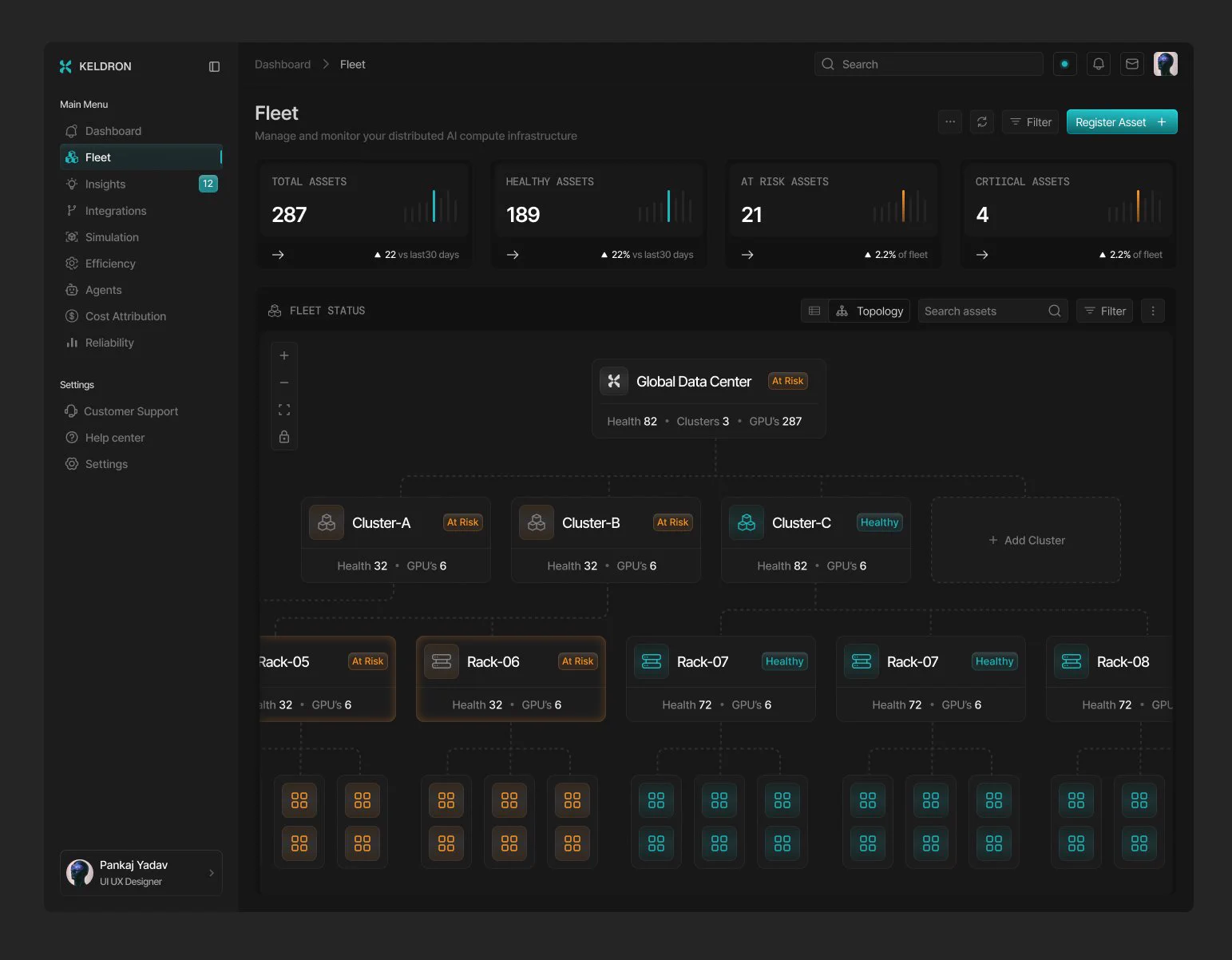Open Total Assets details arrow
The height and width of the screenshot is (960, 1232).
[278, 255]
